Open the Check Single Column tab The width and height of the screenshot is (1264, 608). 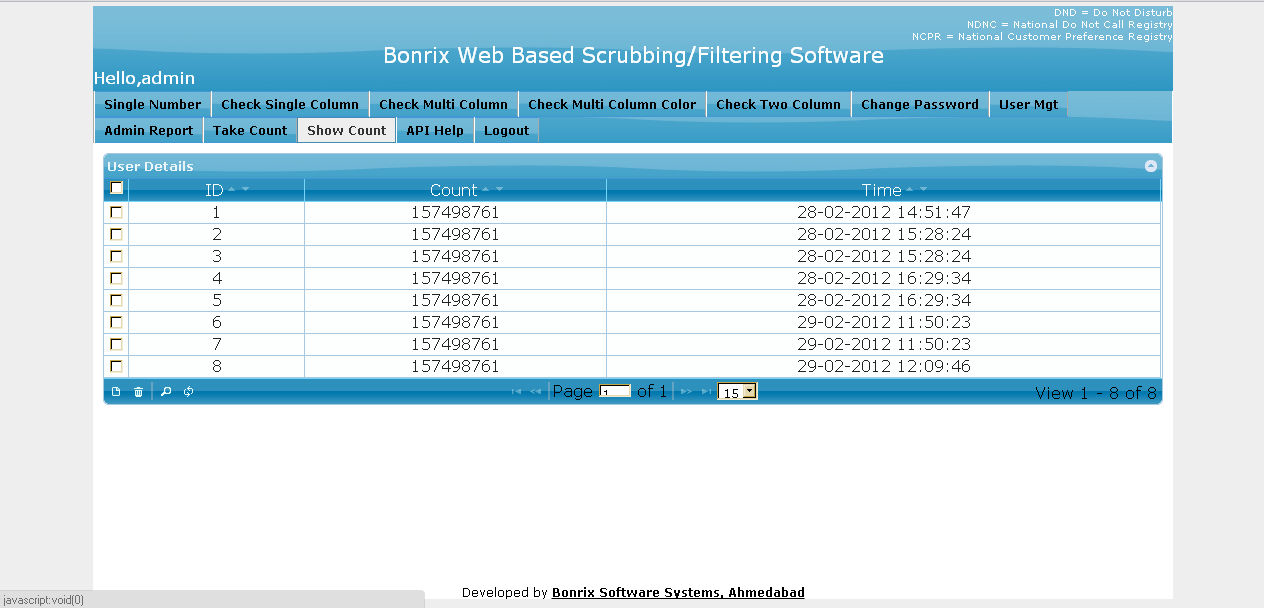290,104
